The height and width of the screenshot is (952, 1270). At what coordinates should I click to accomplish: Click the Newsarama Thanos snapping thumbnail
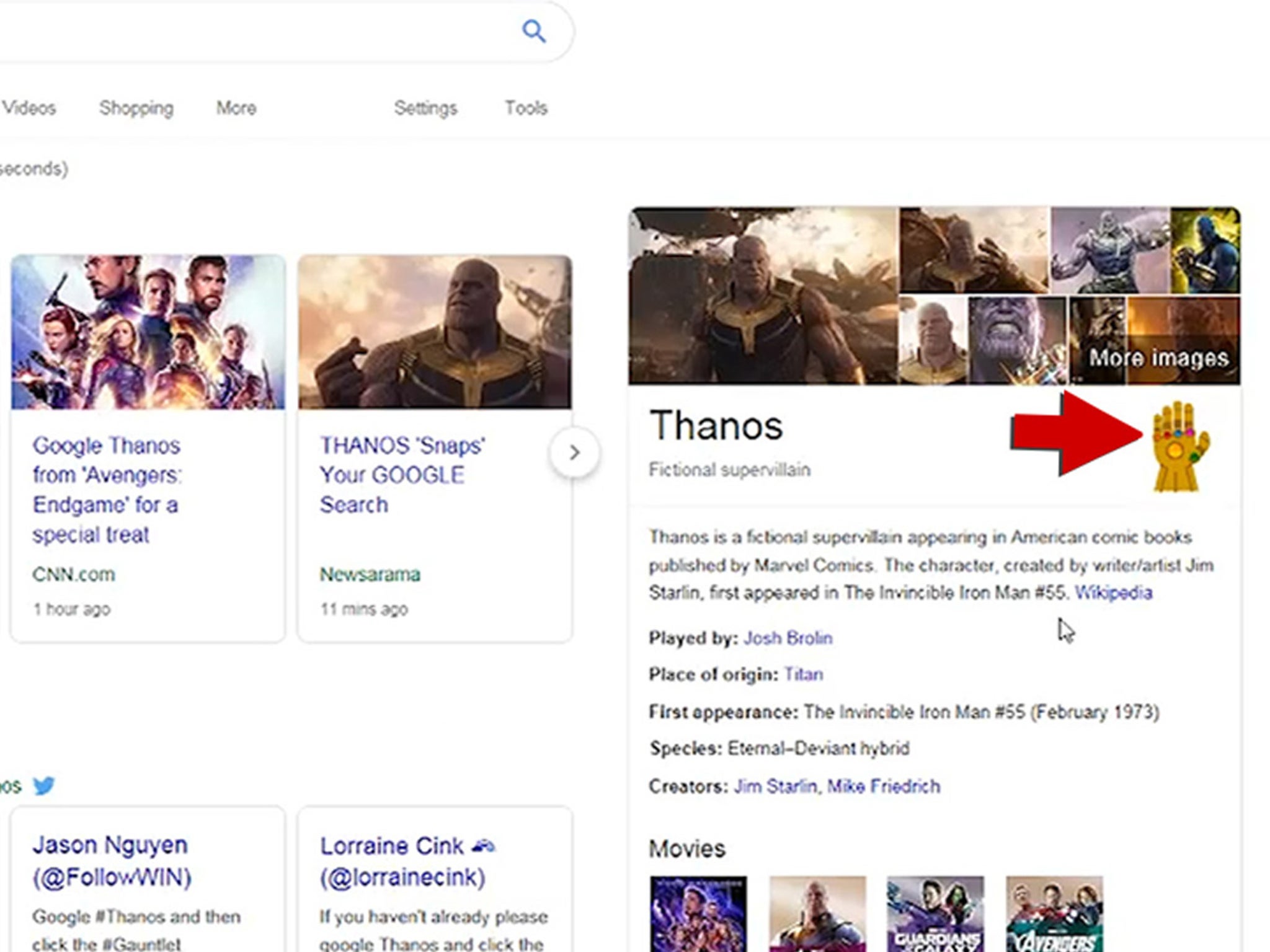coord(435,332)
